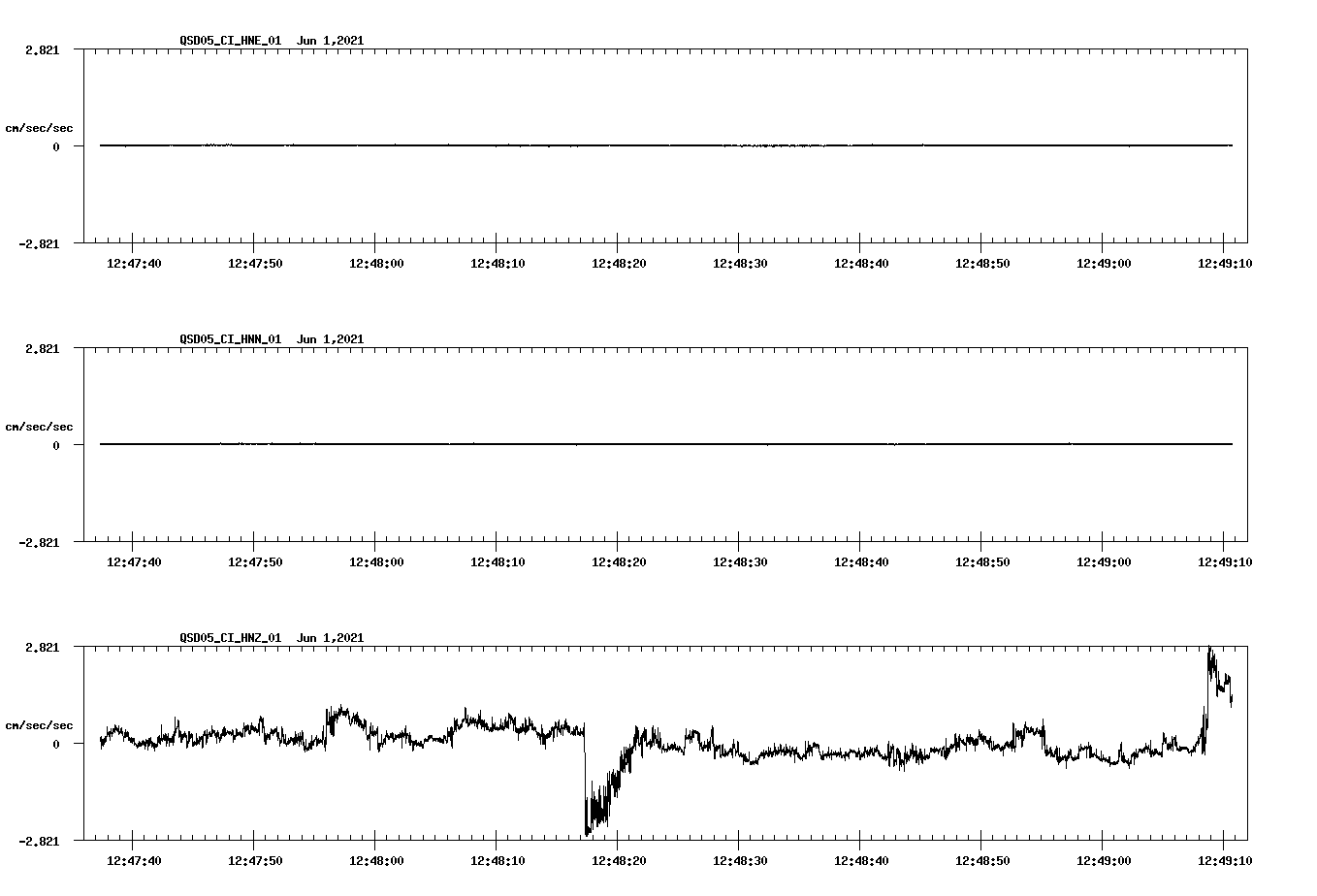Click the 12:49:10 time label under HNZ plot
Screen dimensions: 1317x896
coord(1225,861)
